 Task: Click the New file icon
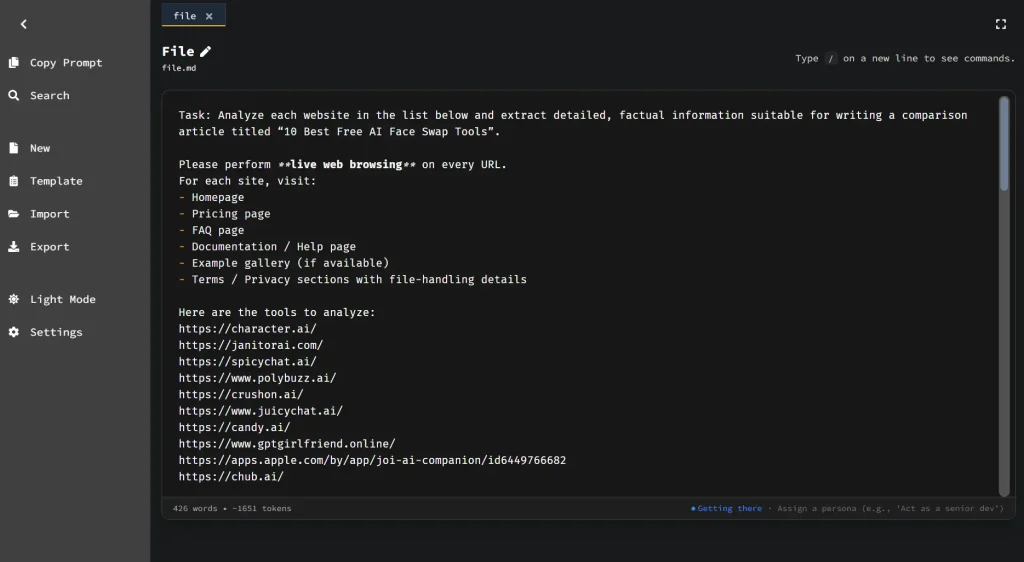[x=14, y=148]
